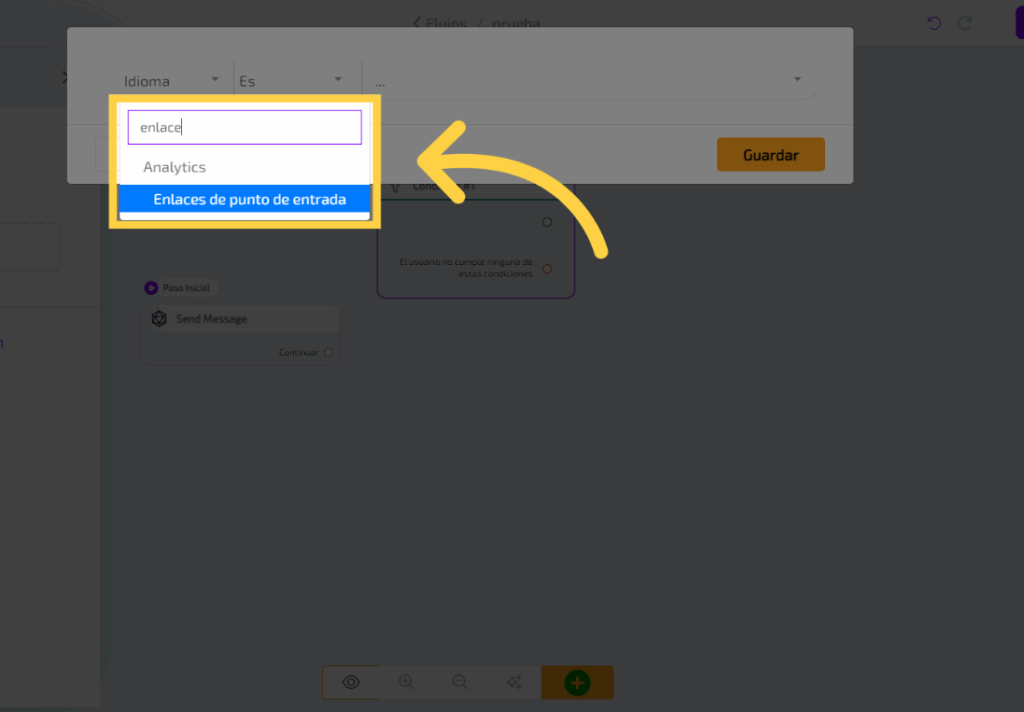The height and width of the screenshot is (712, 1024).
Task: Click the Send Message node icon
Action: (x=159, y=319)
